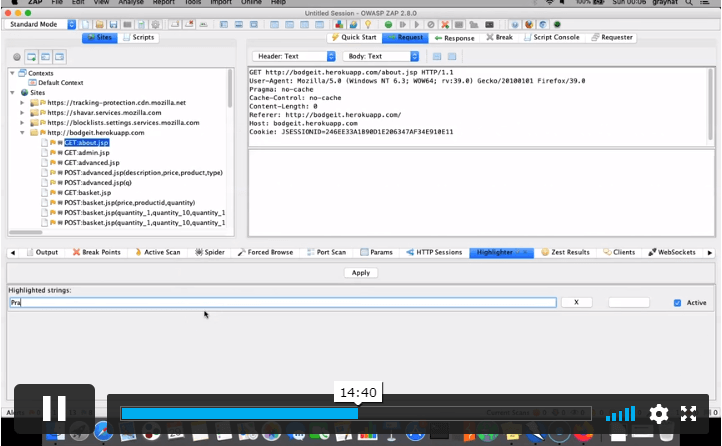Open the Zest Results tab
722x446 pixels.
565,252
